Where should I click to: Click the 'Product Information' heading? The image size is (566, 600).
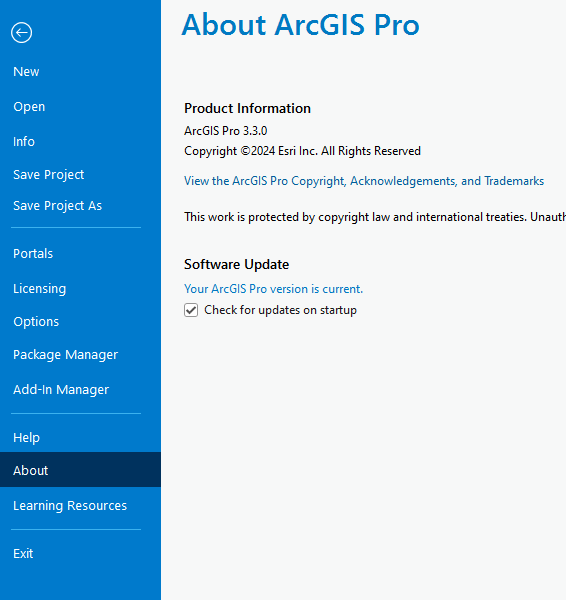point(247,108)
